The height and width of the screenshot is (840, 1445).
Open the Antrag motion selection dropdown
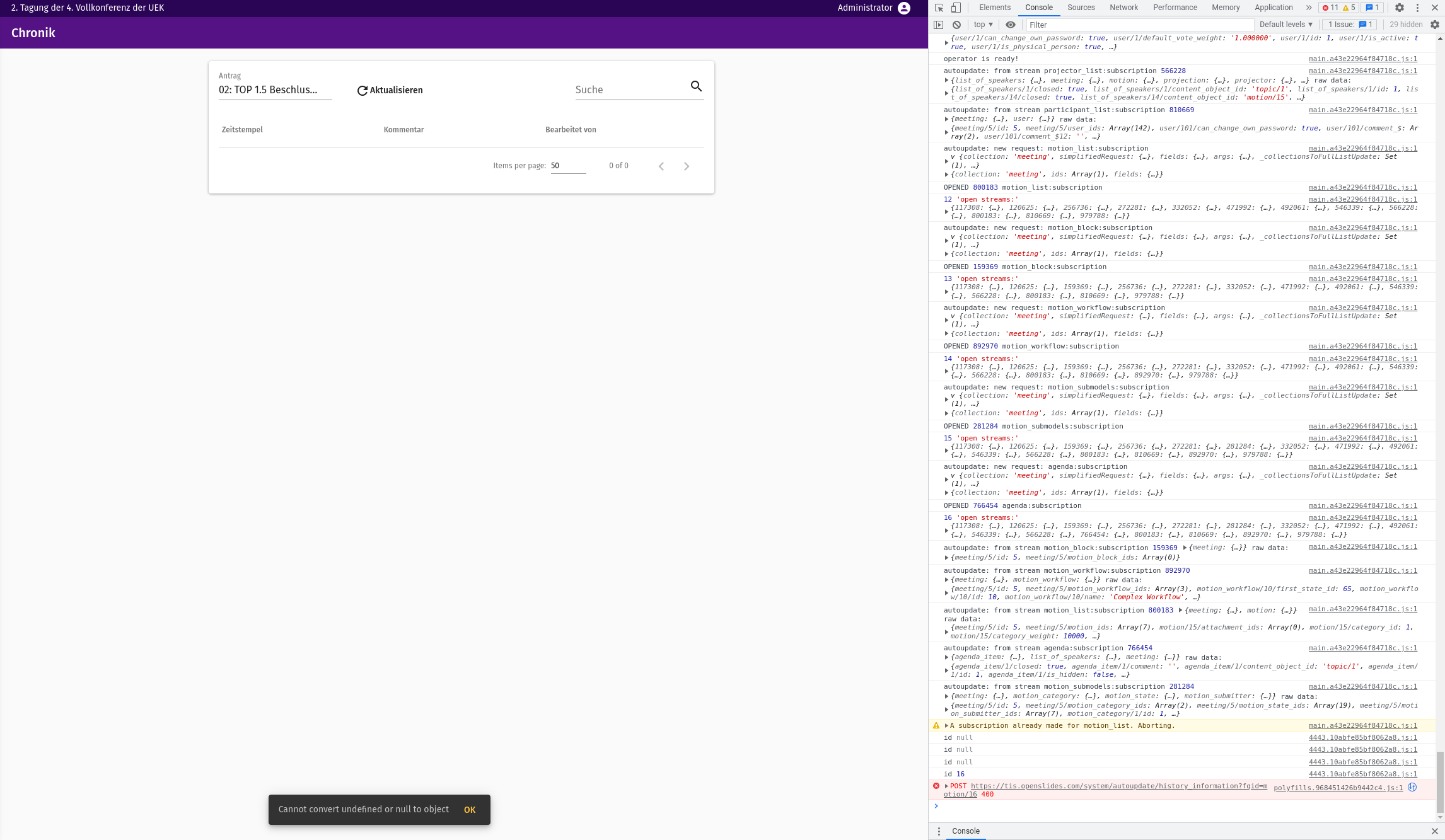point(275,89)
